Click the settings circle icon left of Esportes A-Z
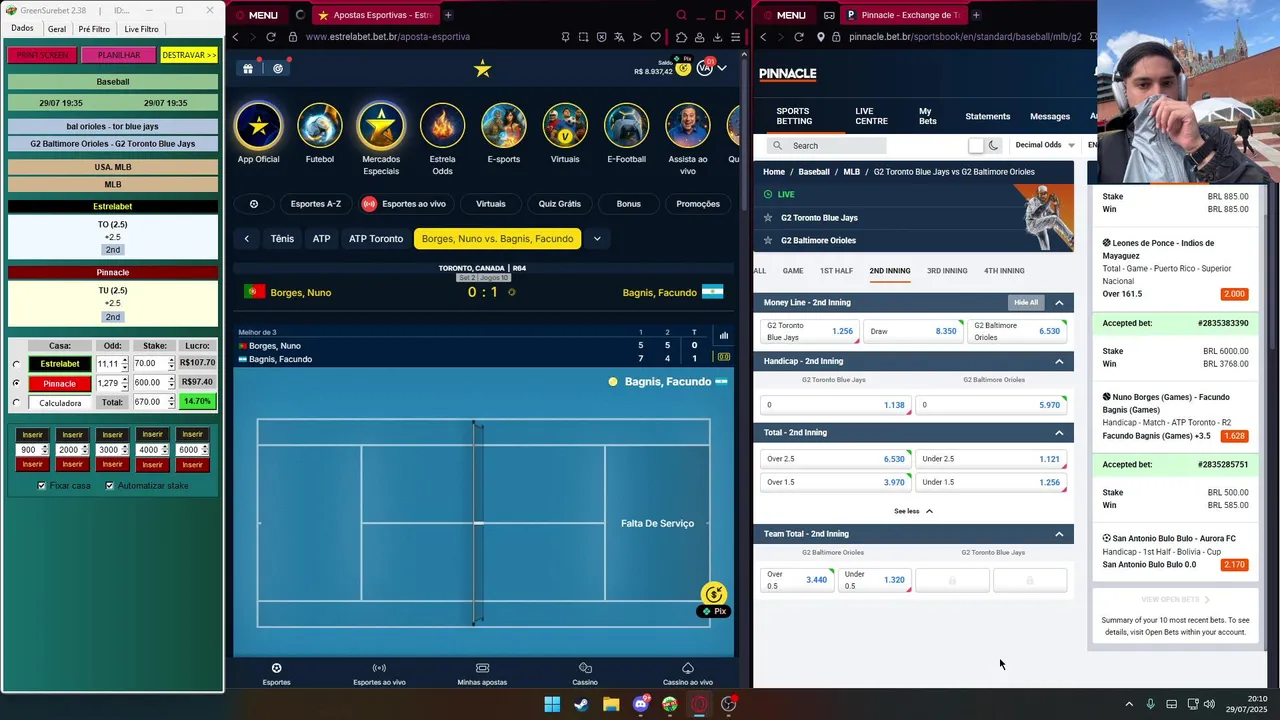The width and height of the screenshot is (1280, 720). 254,204
